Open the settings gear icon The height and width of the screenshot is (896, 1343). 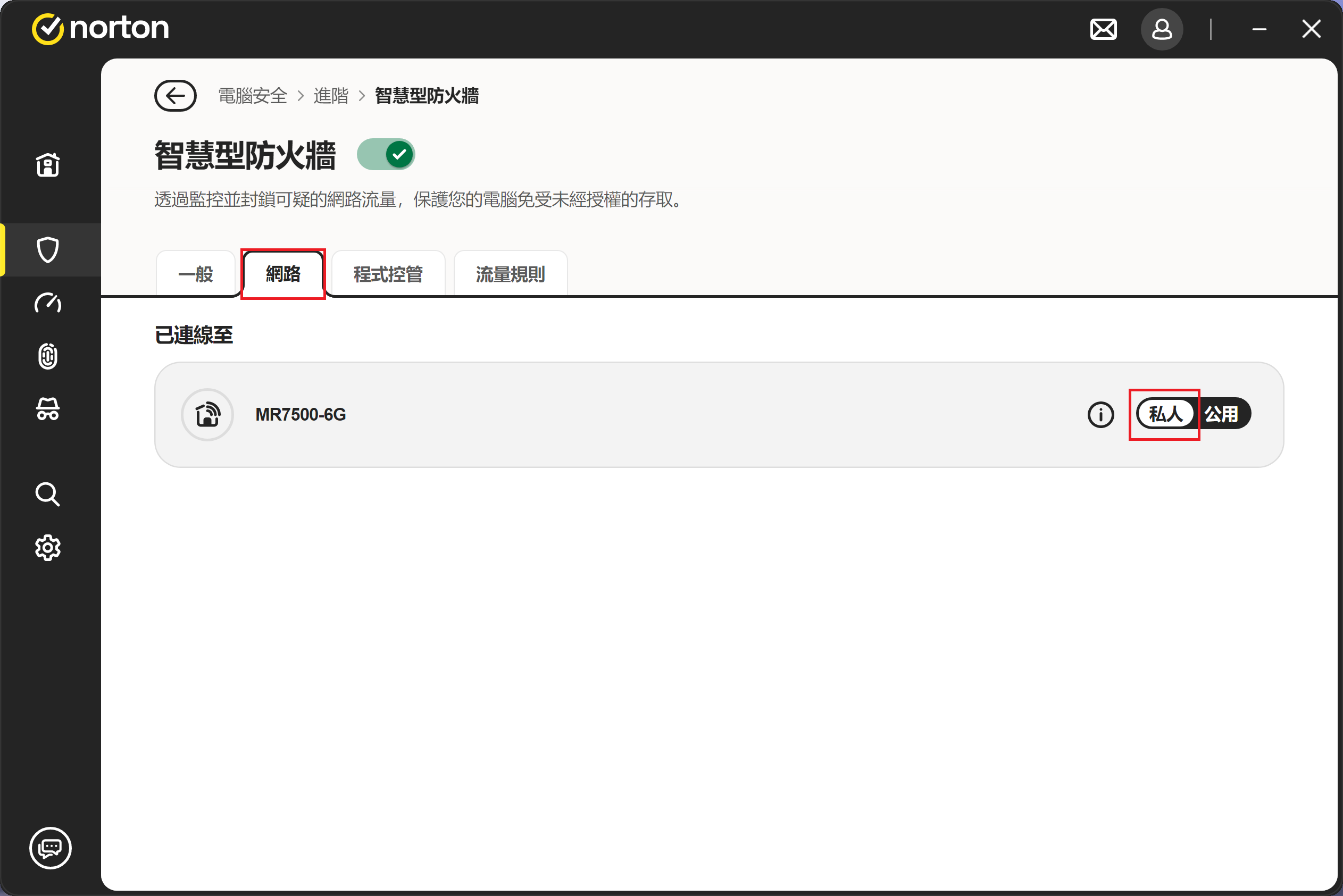tap(48, 547)
